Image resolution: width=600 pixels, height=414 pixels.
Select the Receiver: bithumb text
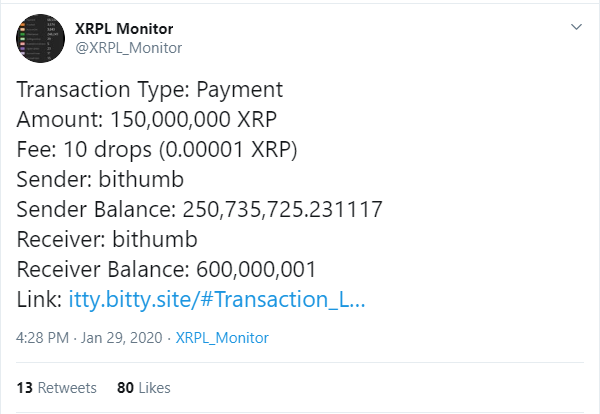[x=107, y=239]
